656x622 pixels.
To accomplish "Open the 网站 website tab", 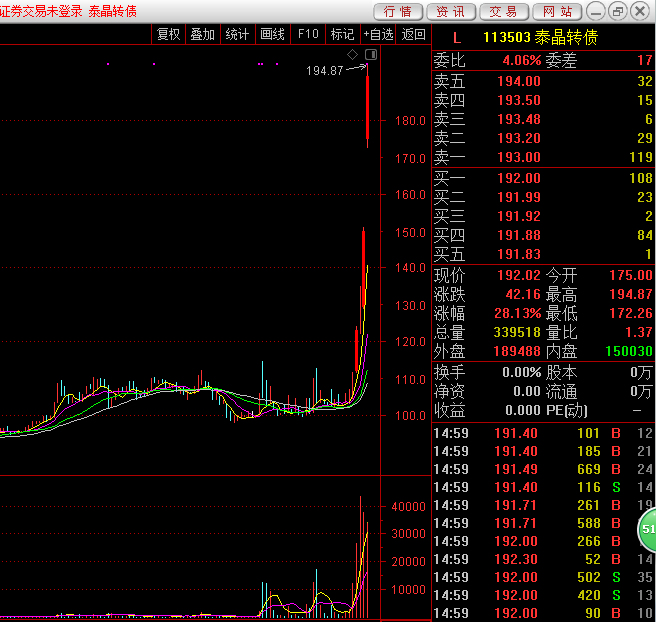I will click(557, 12).
